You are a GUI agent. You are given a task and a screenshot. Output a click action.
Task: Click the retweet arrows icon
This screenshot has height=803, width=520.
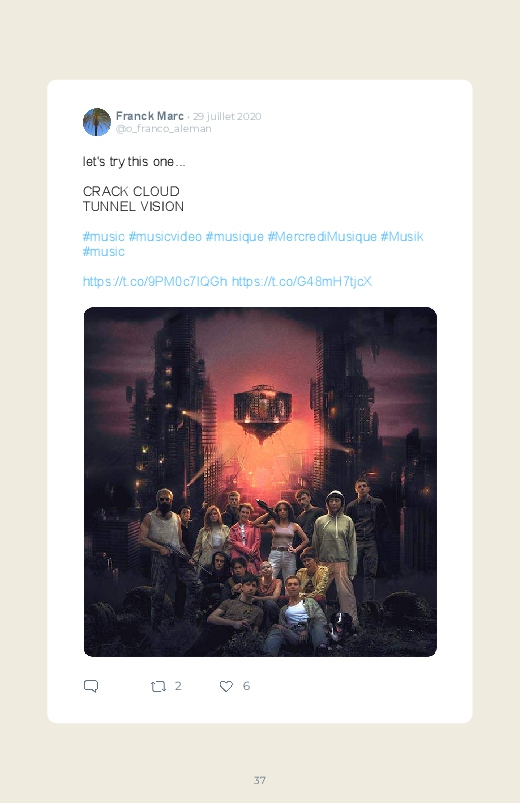click(x=158, y=686)
